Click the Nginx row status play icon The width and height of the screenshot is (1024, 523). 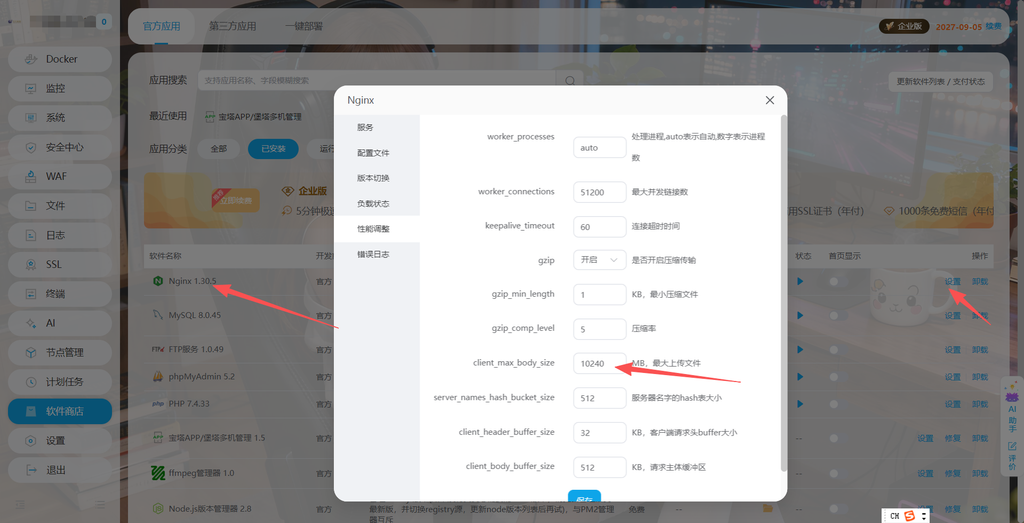click(799, 281)
